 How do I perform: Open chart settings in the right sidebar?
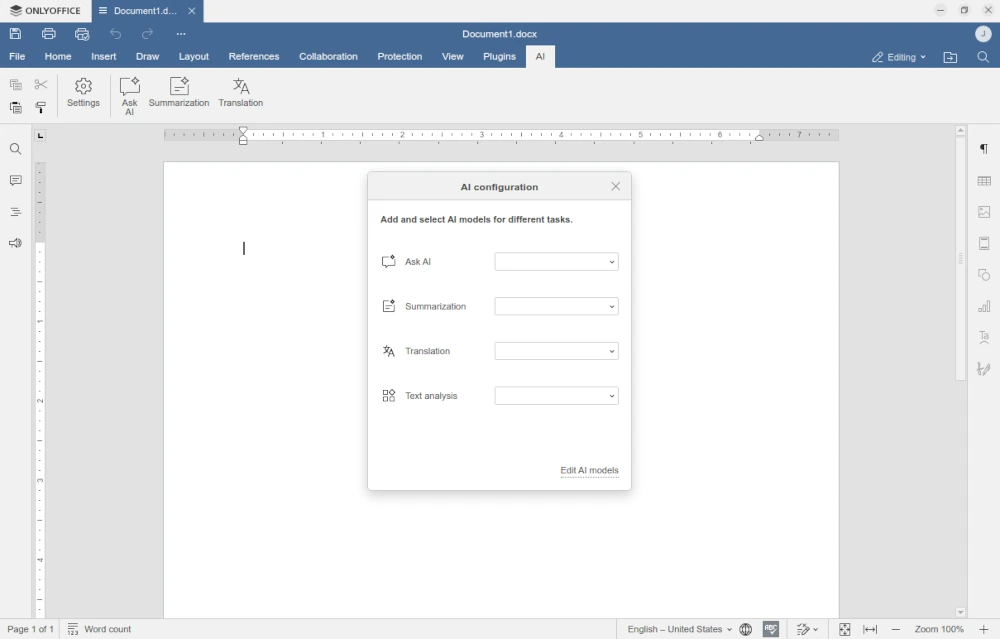click(984, 306)
